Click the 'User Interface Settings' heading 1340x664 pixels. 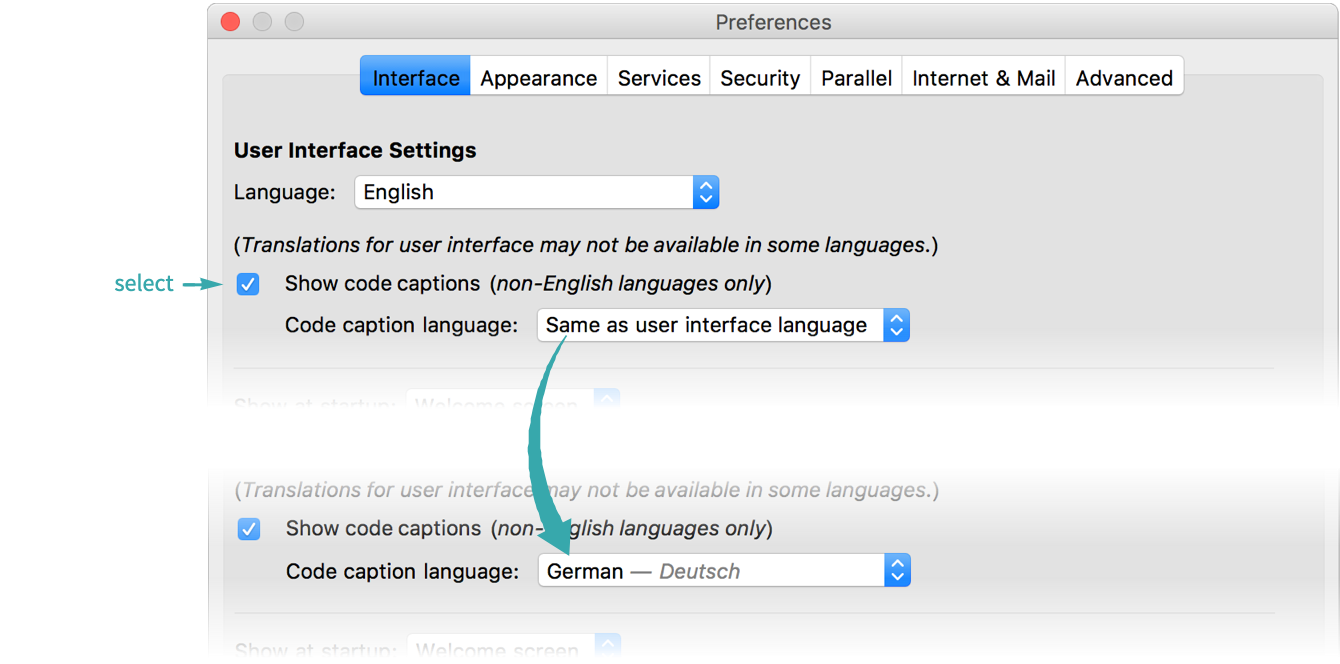coord(355,150)
